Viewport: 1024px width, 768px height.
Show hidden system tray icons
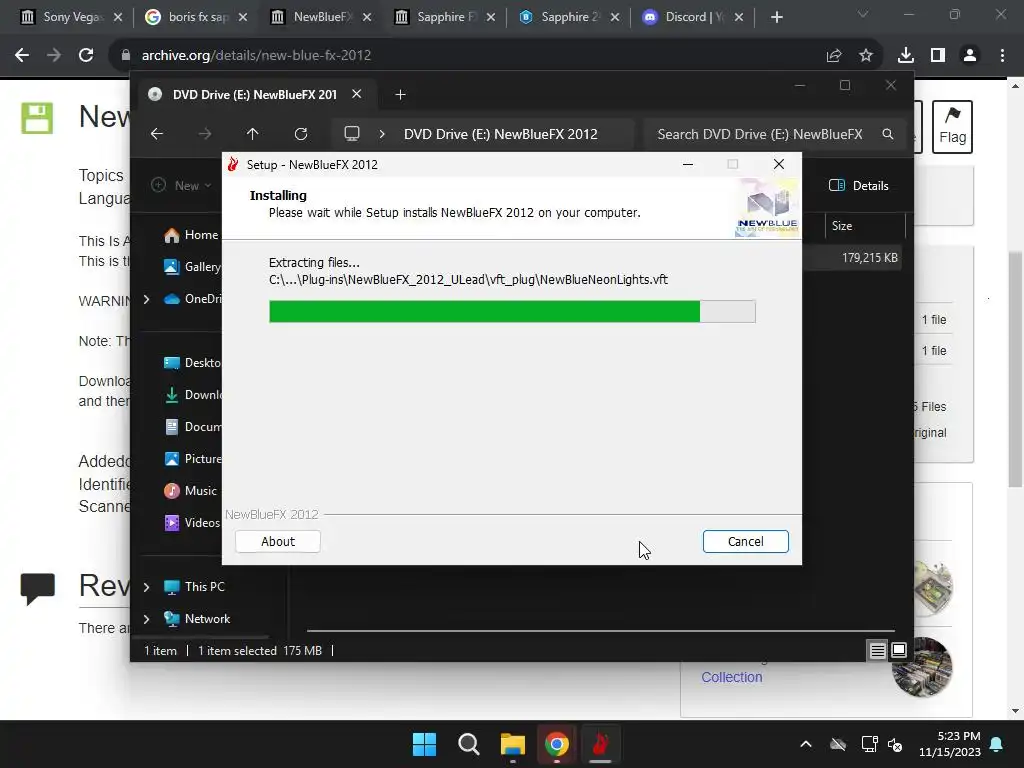point(806,744)
